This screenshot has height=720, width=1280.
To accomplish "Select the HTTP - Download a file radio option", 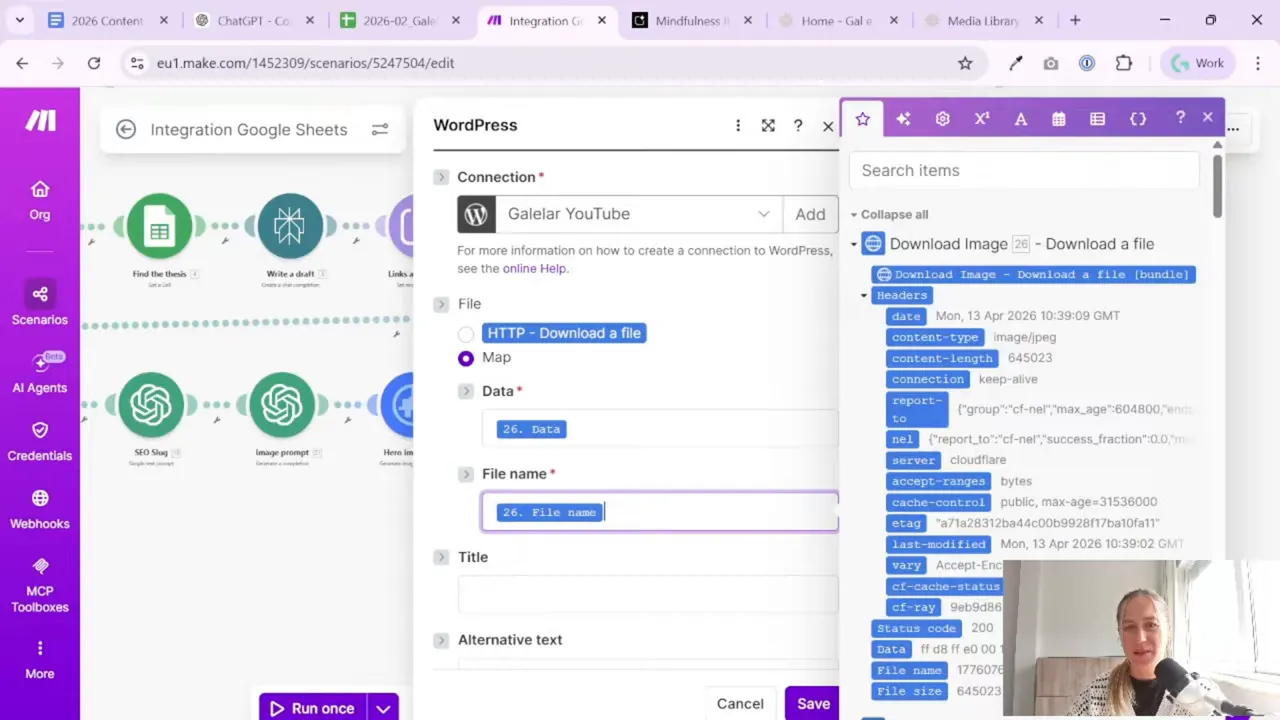I will coord(466,334).
